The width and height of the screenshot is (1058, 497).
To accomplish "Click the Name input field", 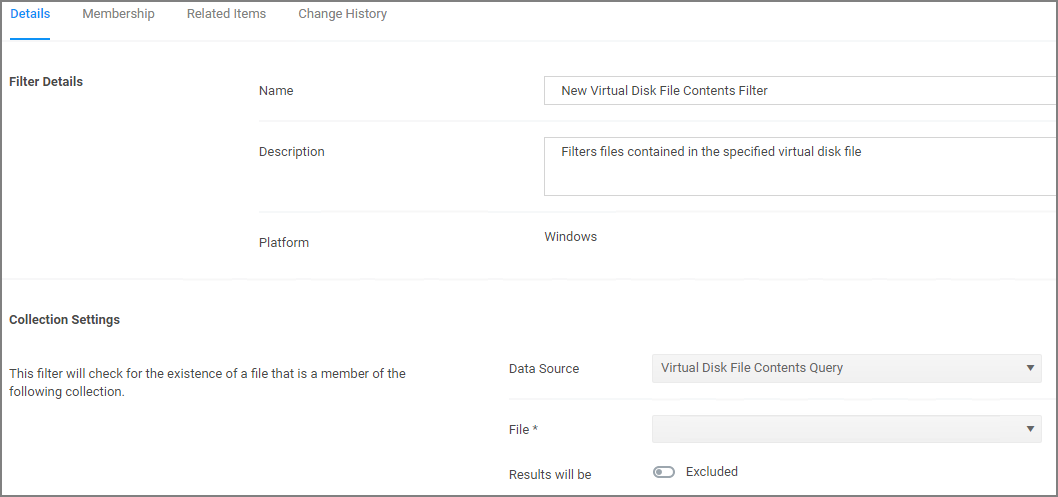I will click(x=800, y=90).
